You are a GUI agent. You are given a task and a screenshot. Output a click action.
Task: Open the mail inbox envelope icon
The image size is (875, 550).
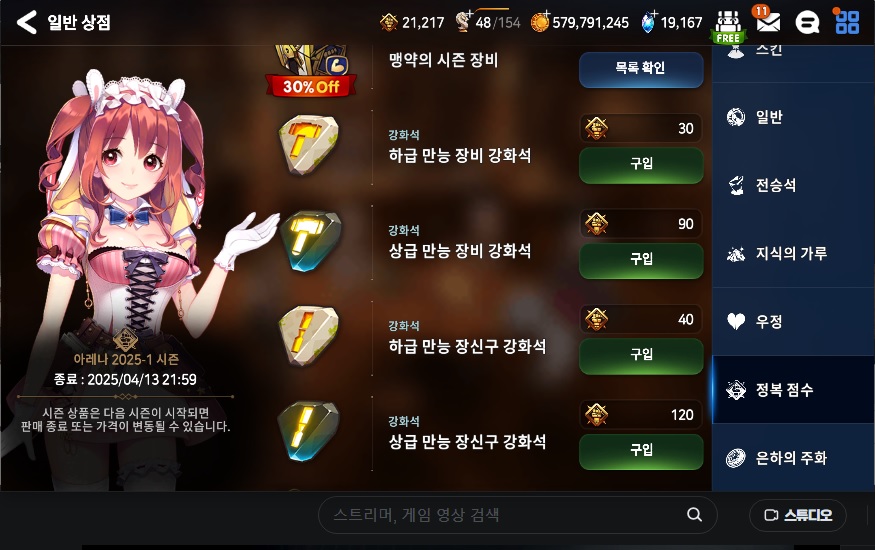coord(767,22)
